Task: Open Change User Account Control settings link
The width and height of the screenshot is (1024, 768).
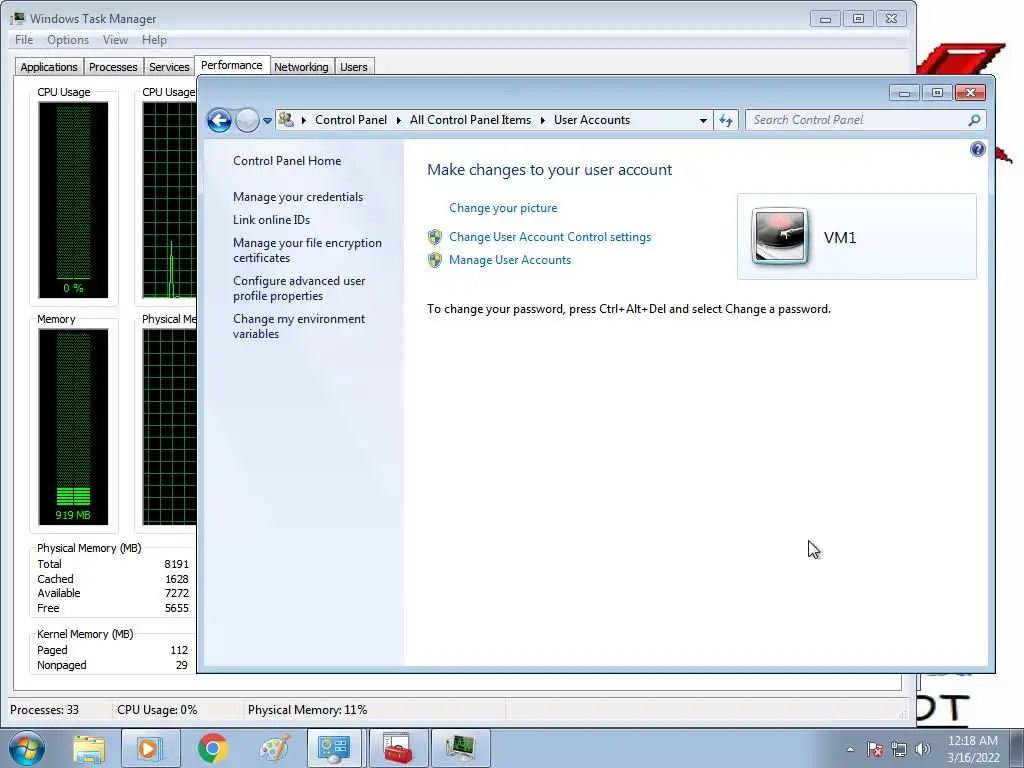Action: point(550,237)
